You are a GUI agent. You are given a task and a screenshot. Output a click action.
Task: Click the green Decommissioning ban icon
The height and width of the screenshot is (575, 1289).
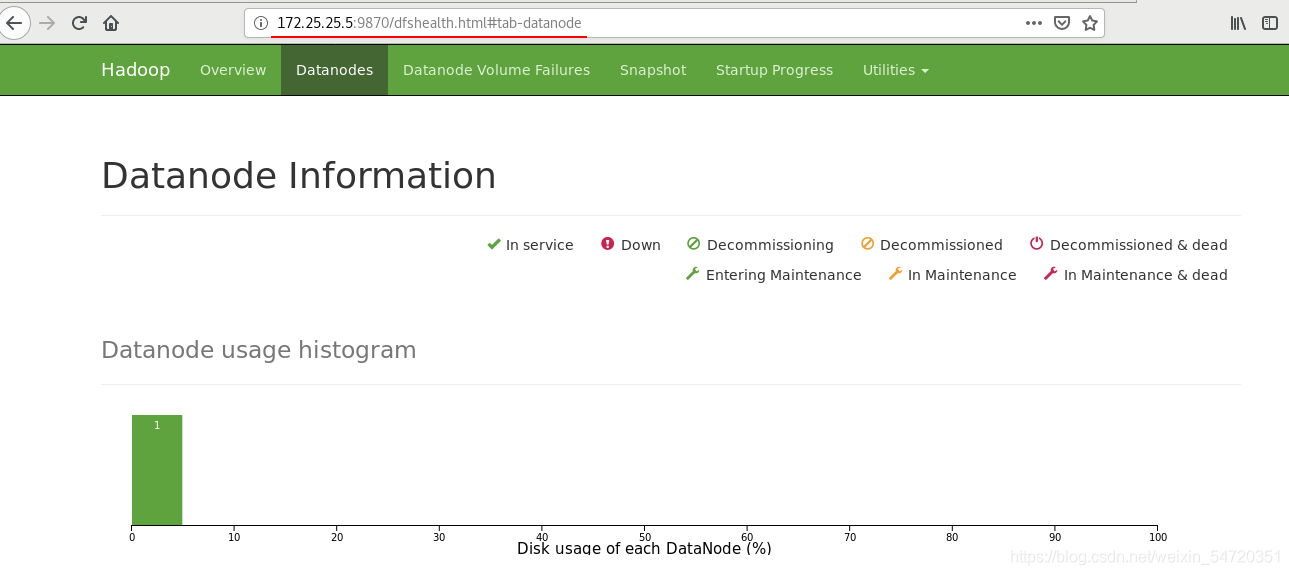click(693, 244)
